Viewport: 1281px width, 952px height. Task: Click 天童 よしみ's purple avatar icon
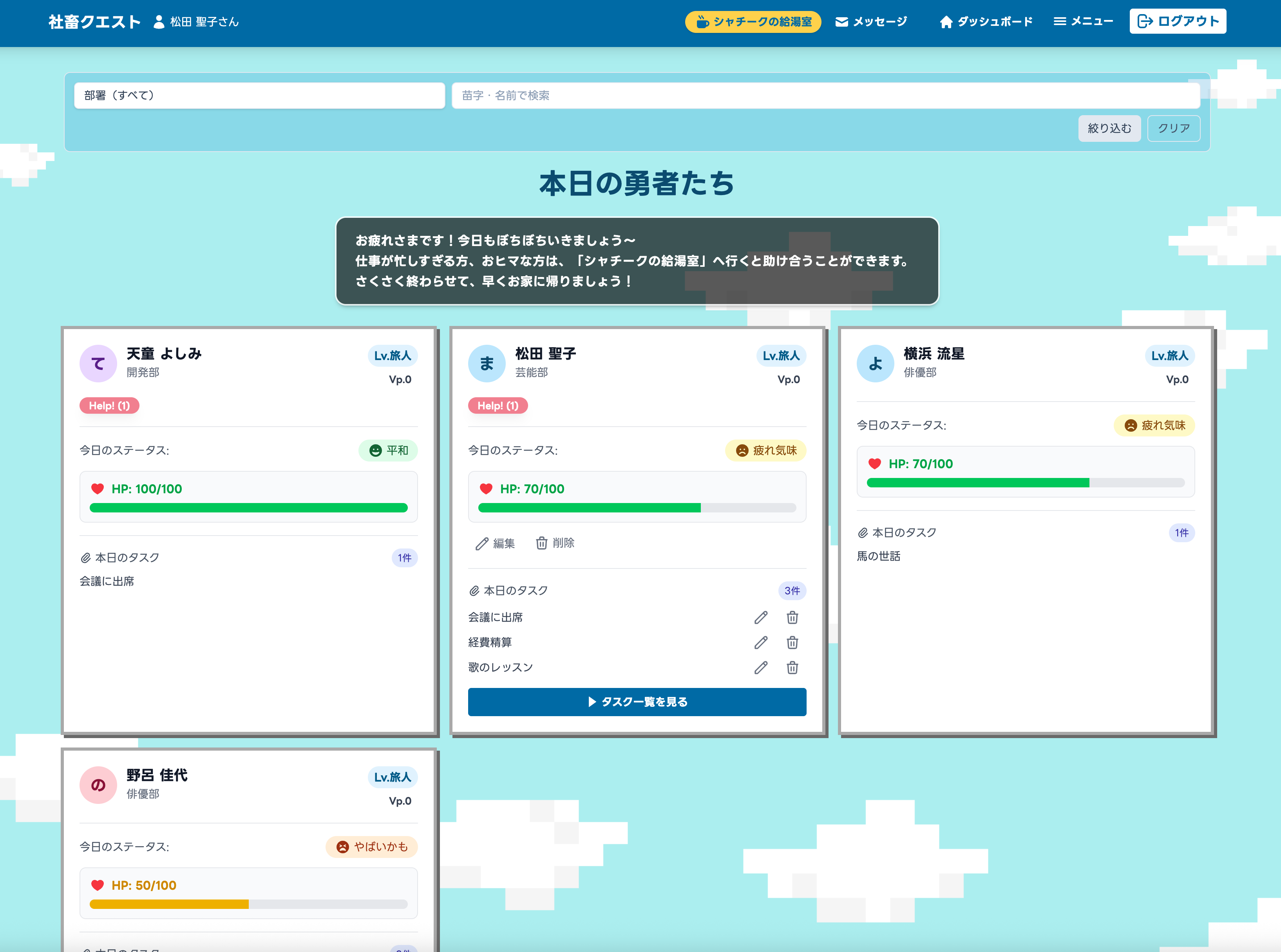point(98,364)
